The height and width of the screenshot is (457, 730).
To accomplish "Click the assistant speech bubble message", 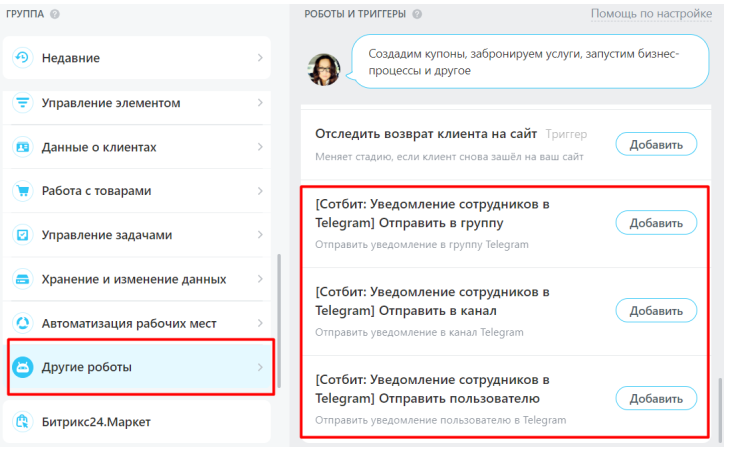I will click(x=530, y=62).
